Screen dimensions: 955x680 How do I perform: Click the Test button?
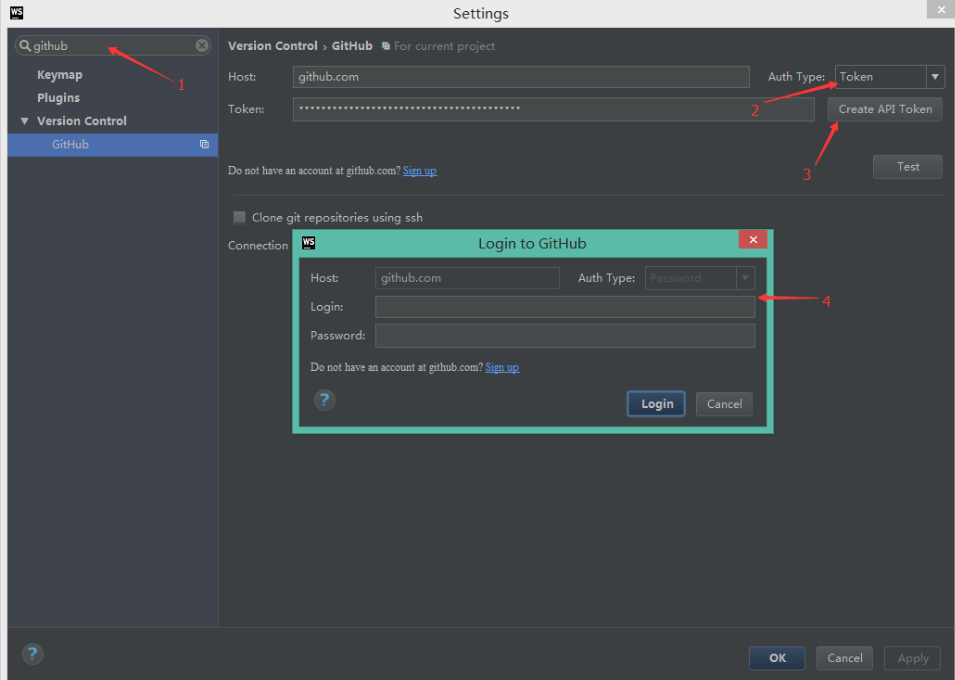point(907,166)
